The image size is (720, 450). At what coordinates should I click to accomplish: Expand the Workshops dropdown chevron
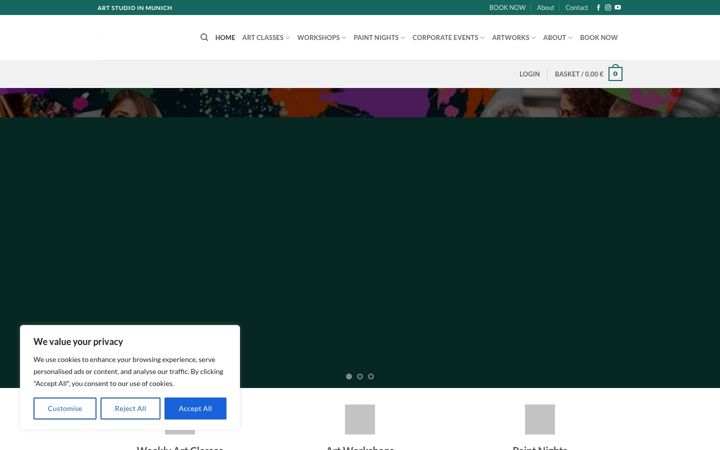344,38
